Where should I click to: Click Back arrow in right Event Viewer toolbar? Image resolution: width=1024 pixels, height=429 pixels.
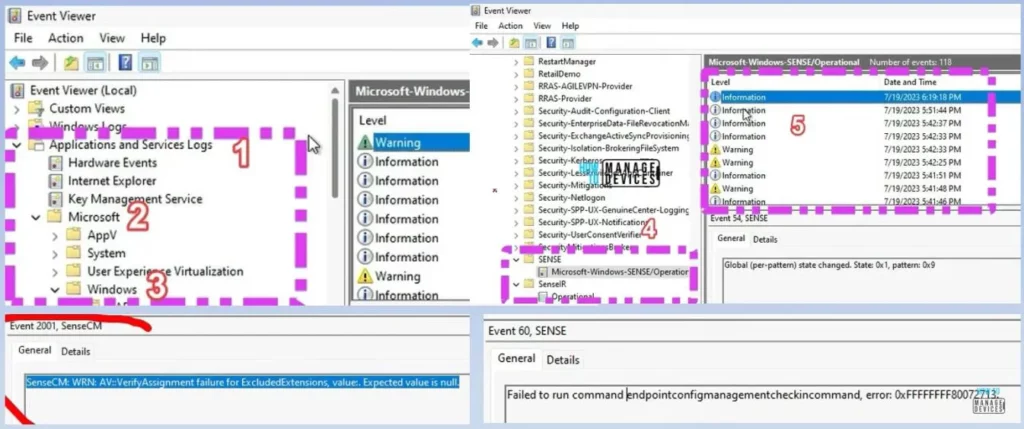(478, 43)
